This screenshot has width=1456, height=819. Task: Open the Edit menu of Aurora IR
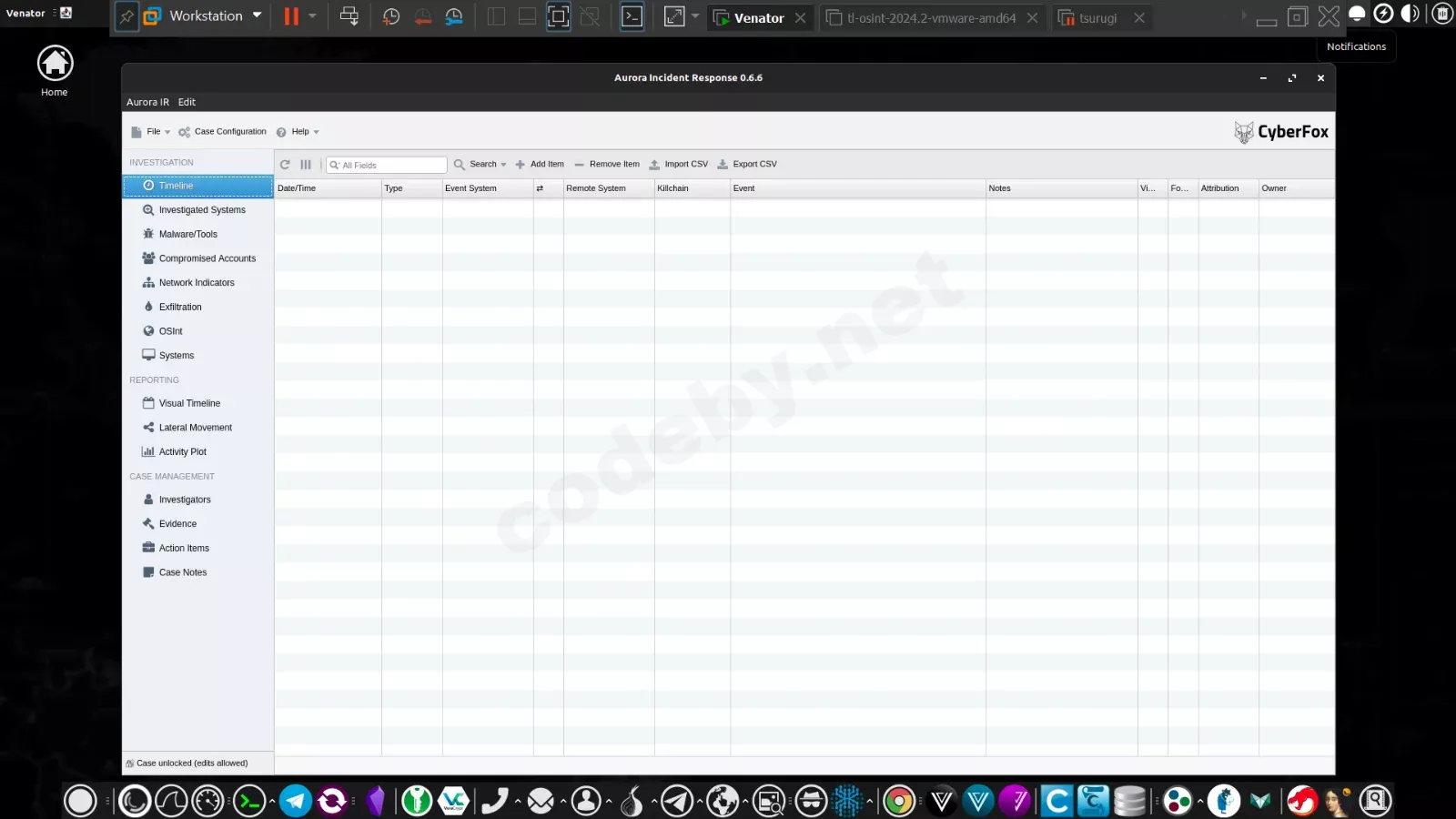pos(187,101)
